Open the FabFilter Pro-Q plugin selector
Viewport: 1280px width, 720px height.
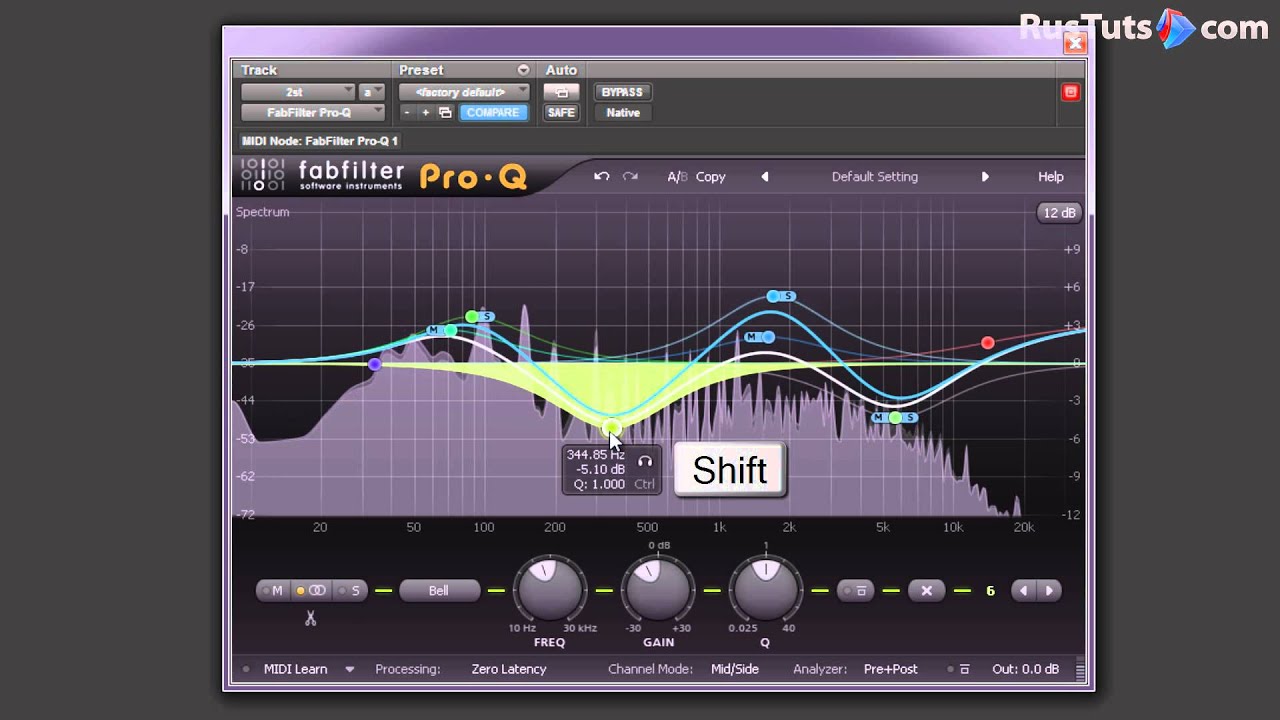312,113
